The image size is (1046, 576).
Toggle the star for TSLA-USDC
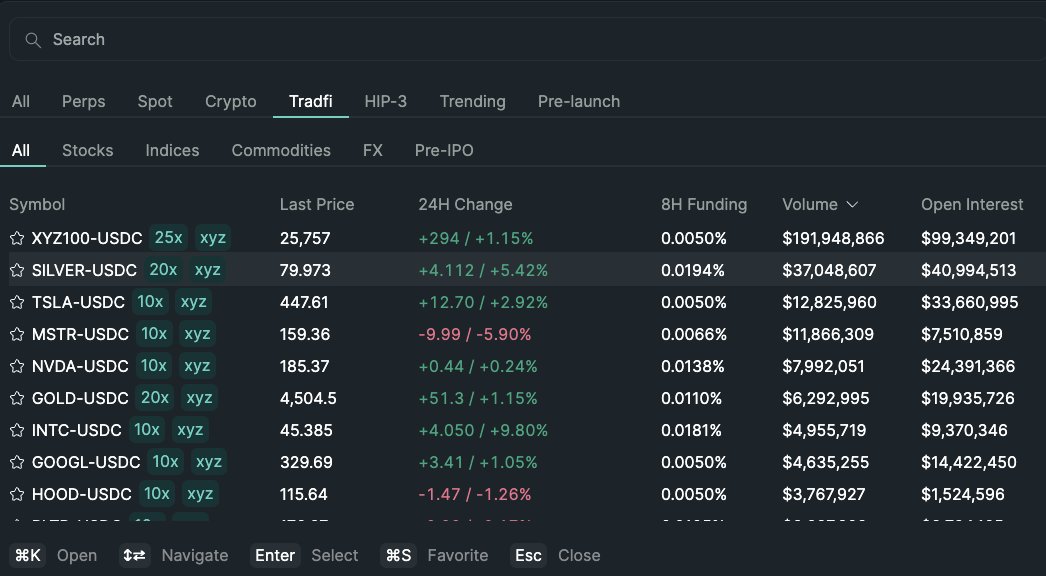coord(17,302)
